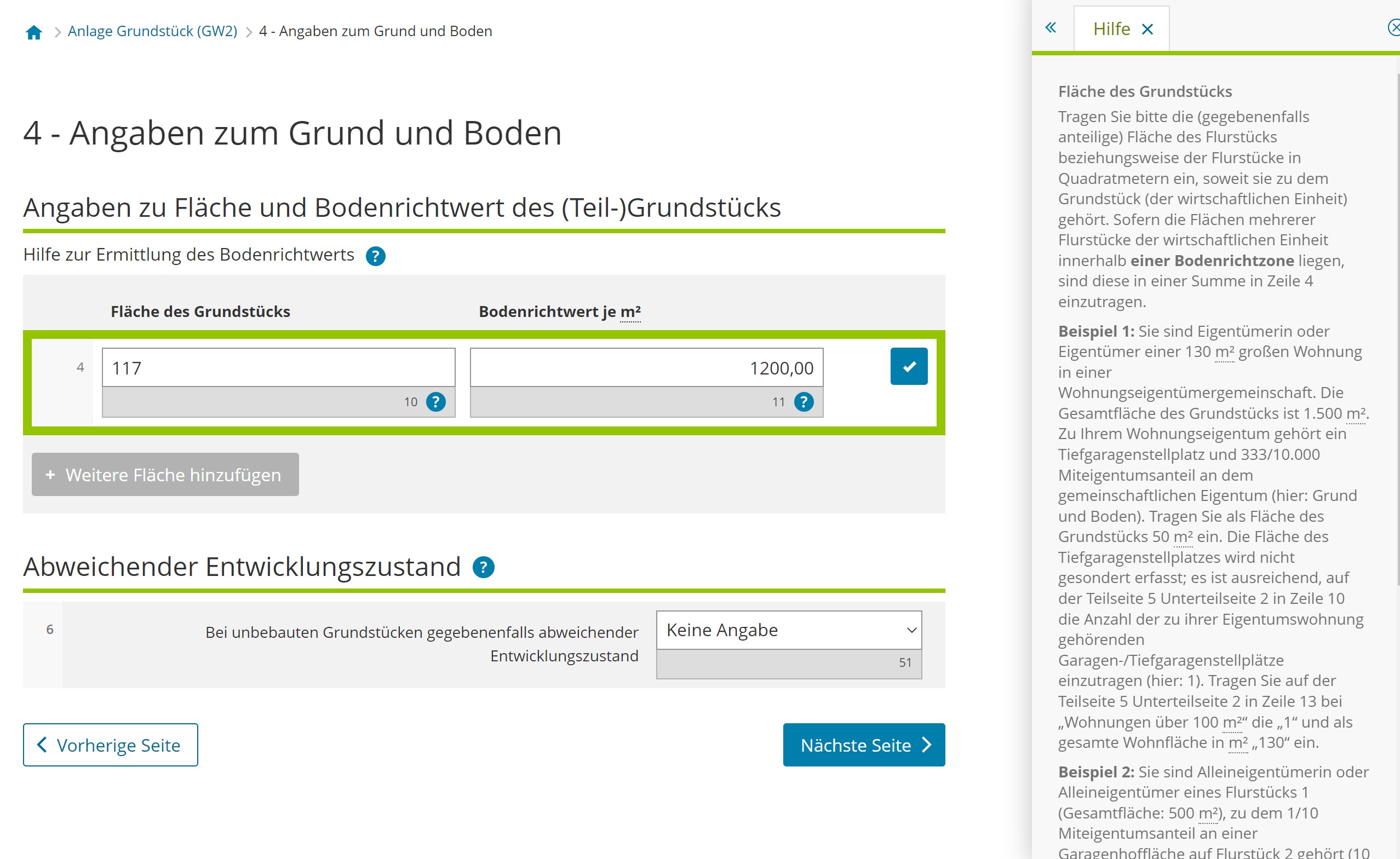This screenshot has width=1400, height=859.
Task: Click the home icon in the breadcrumb
Action: coord(33,31)
